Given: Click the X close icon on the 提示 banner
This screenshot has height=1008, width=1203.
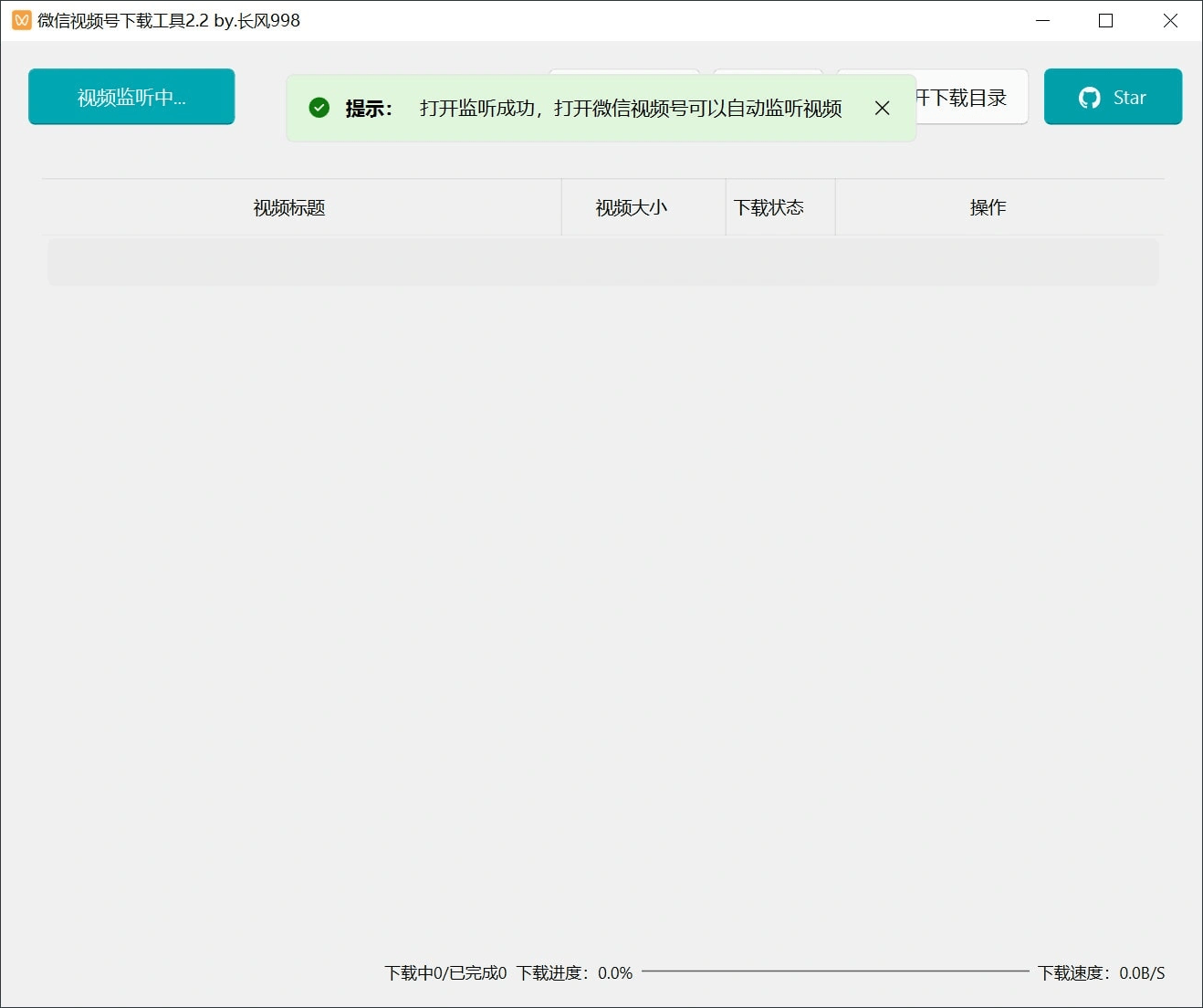Looking at the screenshot, I should 882,108.
